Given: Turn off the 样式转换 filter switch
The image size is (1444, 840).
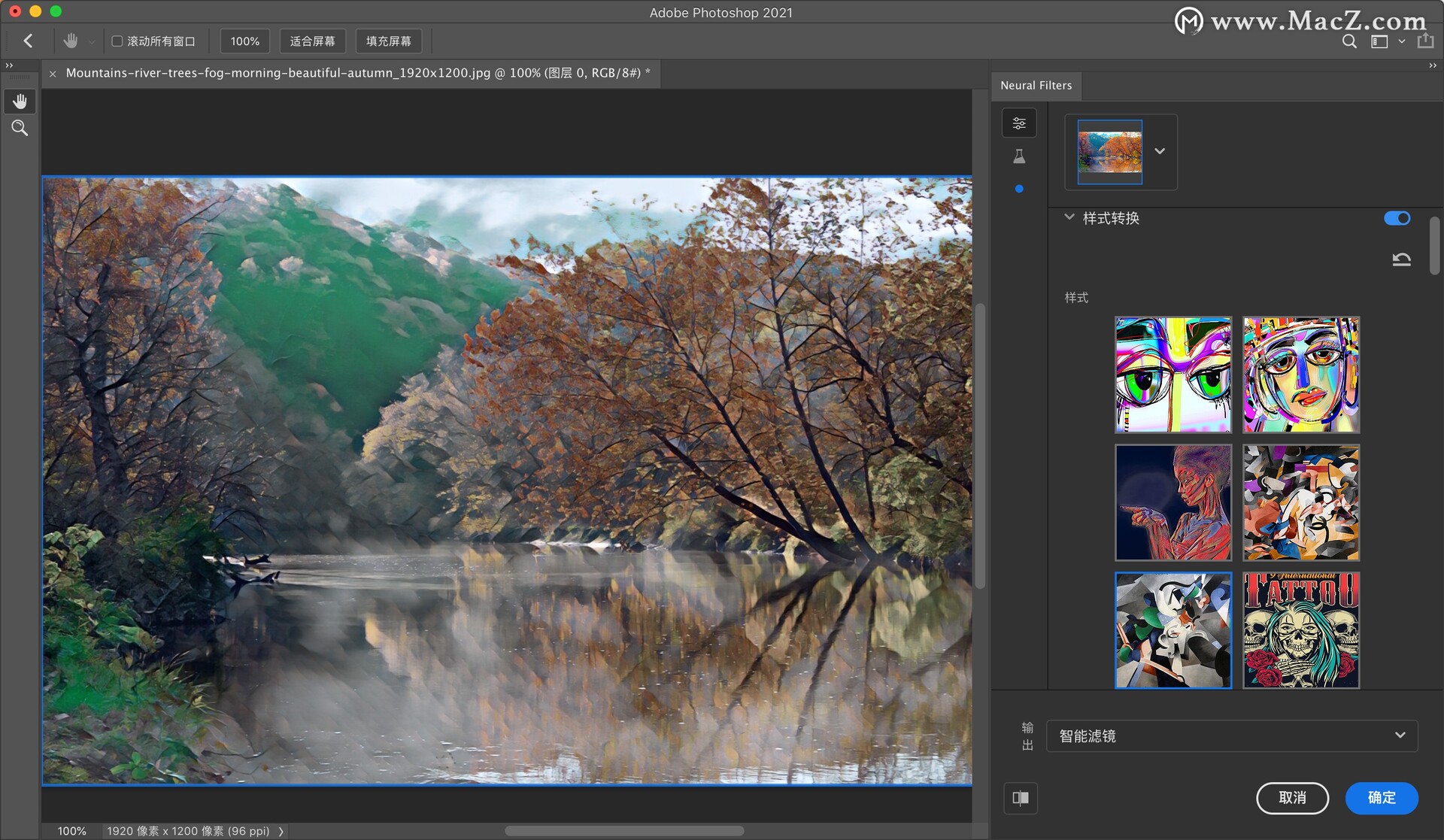Looking at the screenshot, I should (1397, 218).
